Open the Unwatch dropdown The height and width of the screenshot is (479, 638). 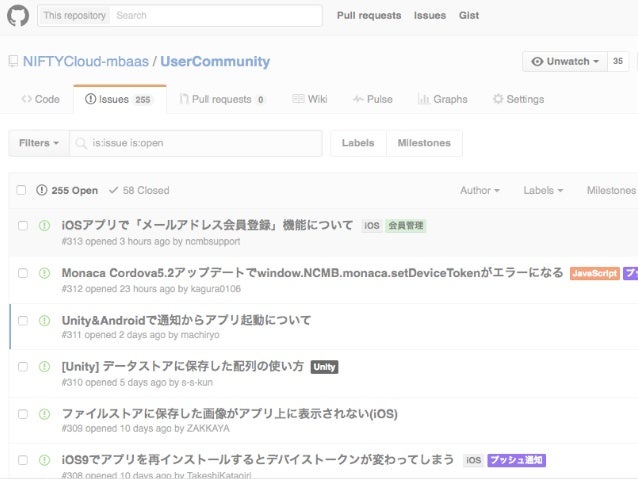coord(565,61)
